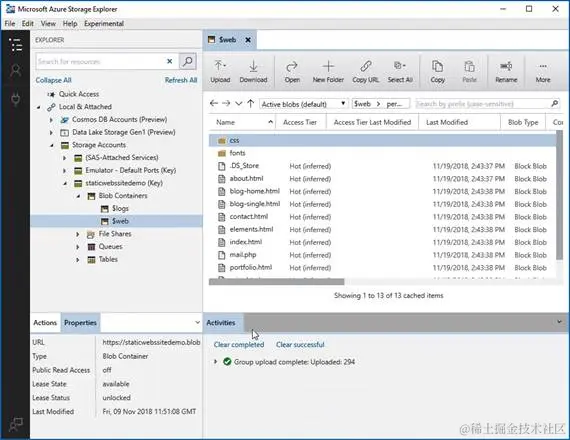The width and height of the screenshot is (570, 440).
Task: Open the Experimental menu
Action: tap(104, 24)
